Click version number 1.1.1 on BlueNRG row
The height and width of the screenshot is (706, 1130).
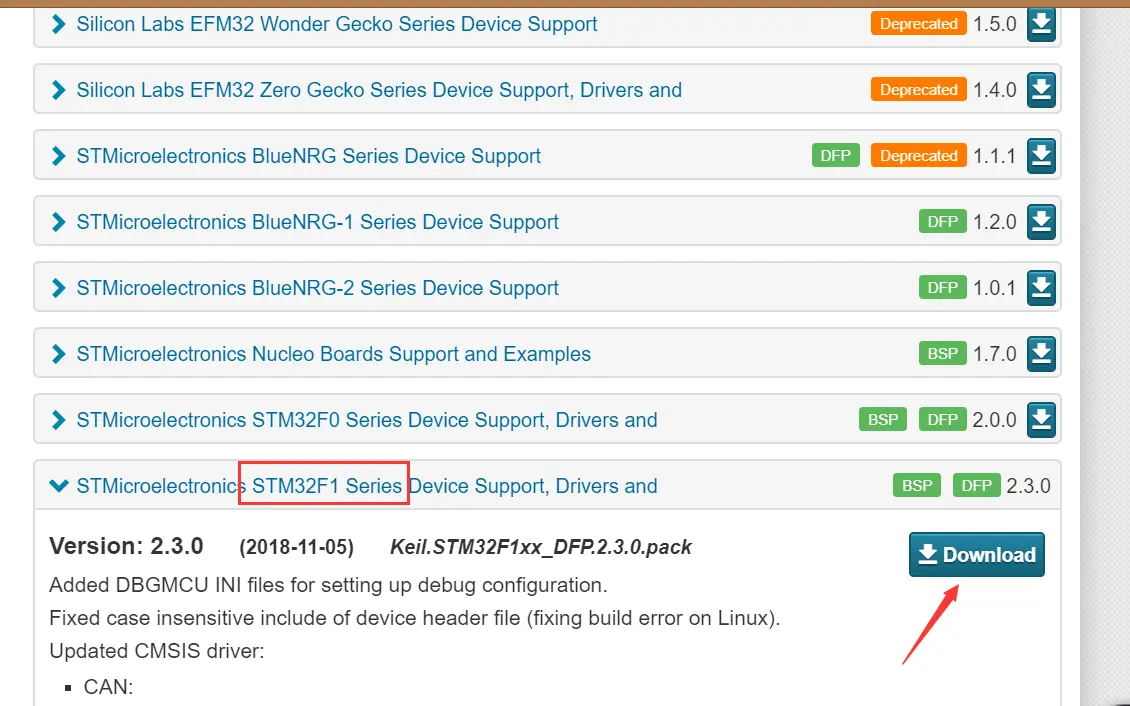995,156
